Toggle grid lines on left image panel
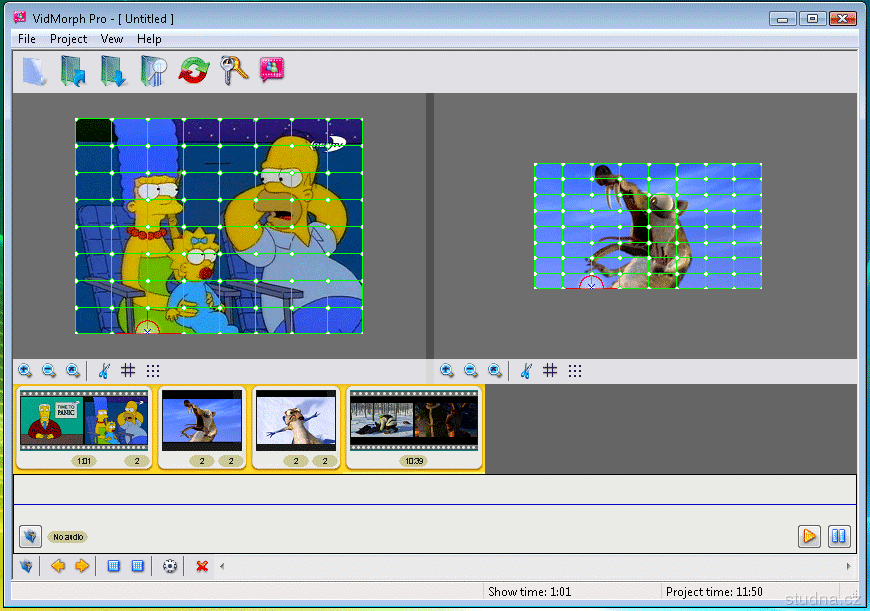Image resolution: width=870 pixels, height=611 pixels. pos(128,371)
